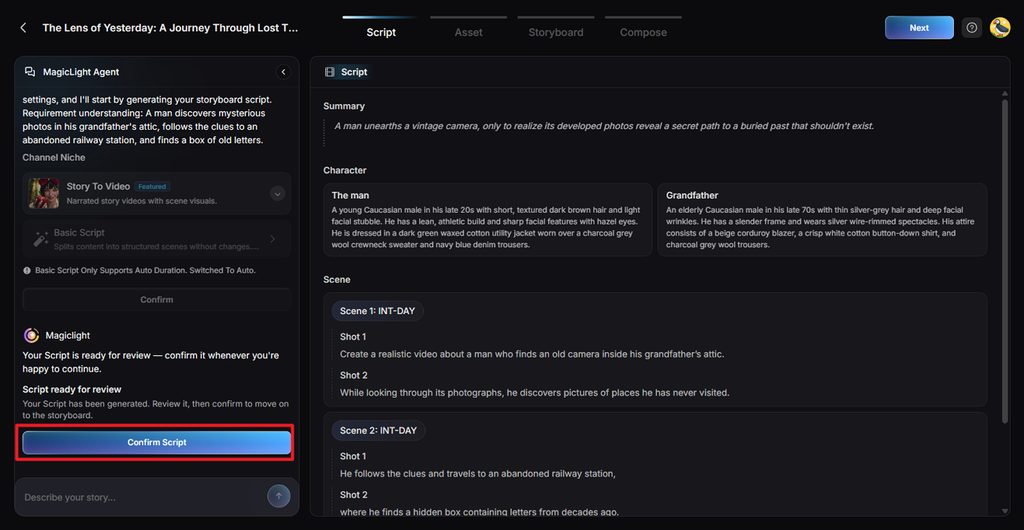Click the Channel Niche label
Image resolution: width=1024 pixels, height=530 pixels.
54,157
